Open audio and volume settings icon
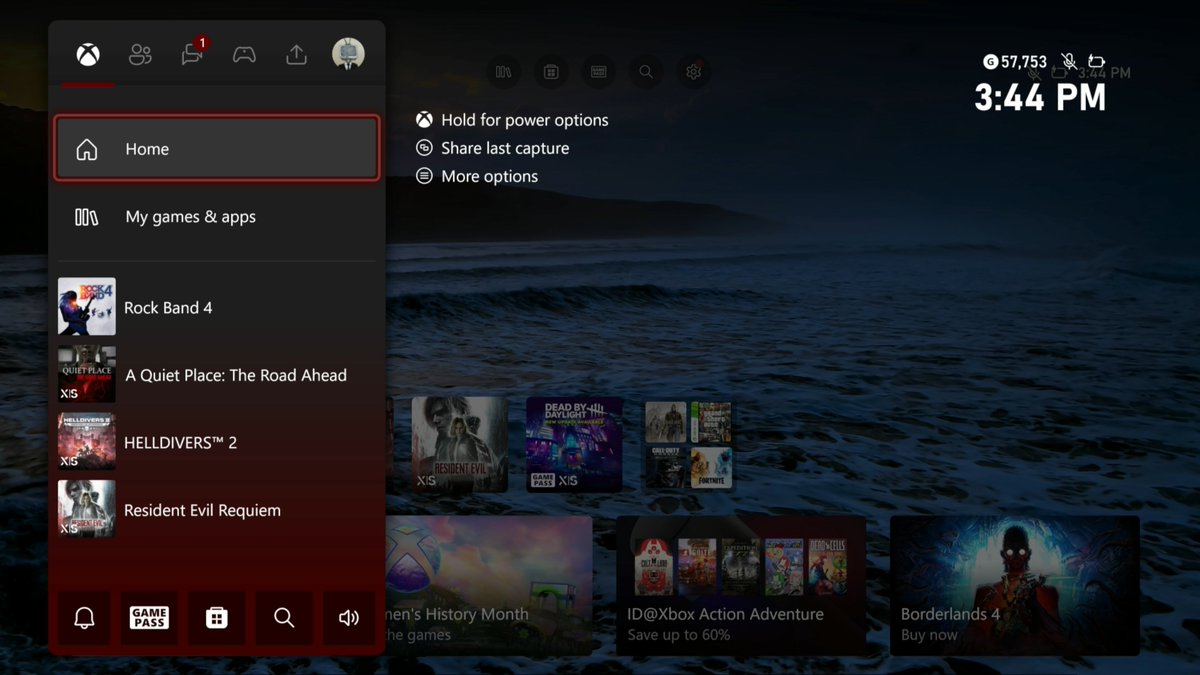Screen dimensions: 1200x675 coord(349,618)
